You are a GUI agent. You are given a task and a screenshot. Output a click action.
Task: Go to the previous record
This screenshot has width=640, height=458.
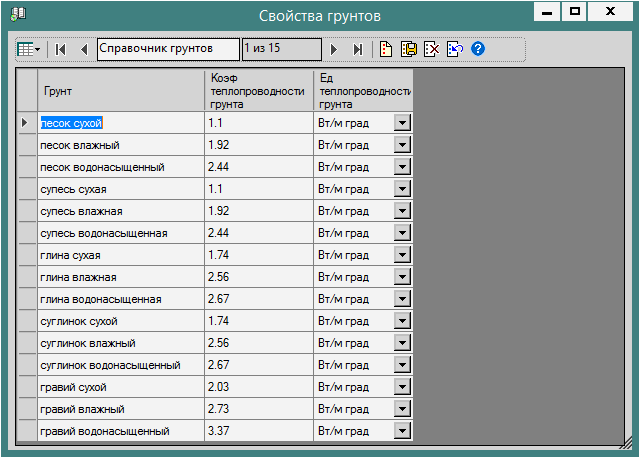pyautogui.click(x=84, y=49)
